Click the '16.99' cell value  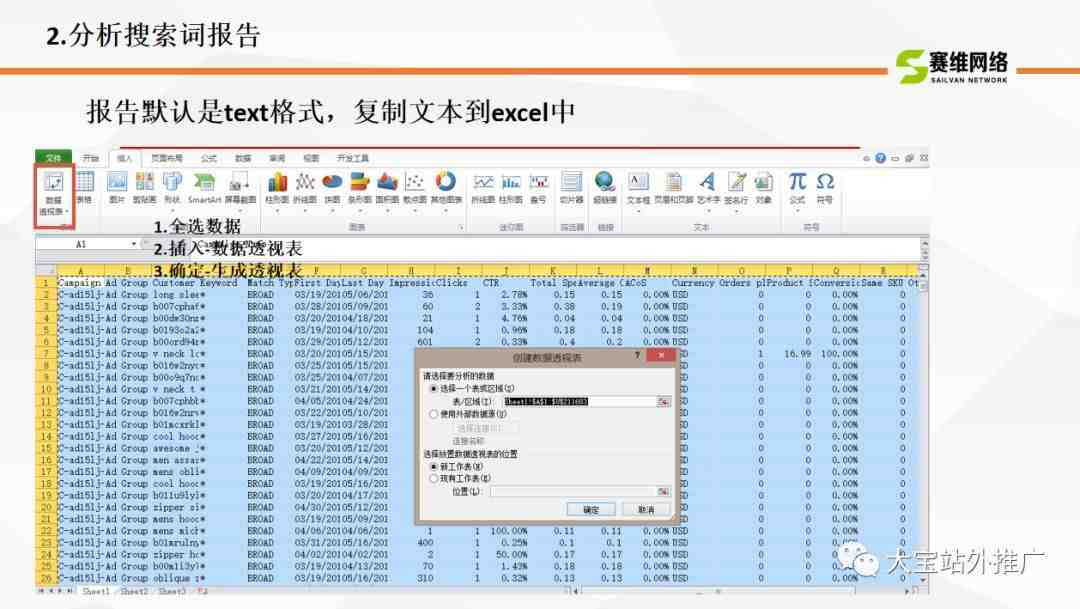tap(797, 353)
